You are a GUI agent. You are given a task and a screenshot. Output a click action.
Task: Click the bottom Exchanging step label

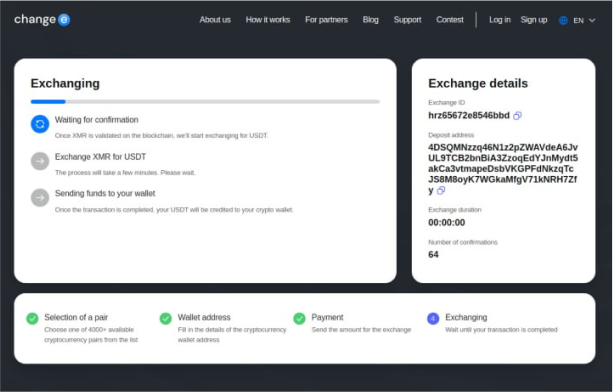(466, 317)
